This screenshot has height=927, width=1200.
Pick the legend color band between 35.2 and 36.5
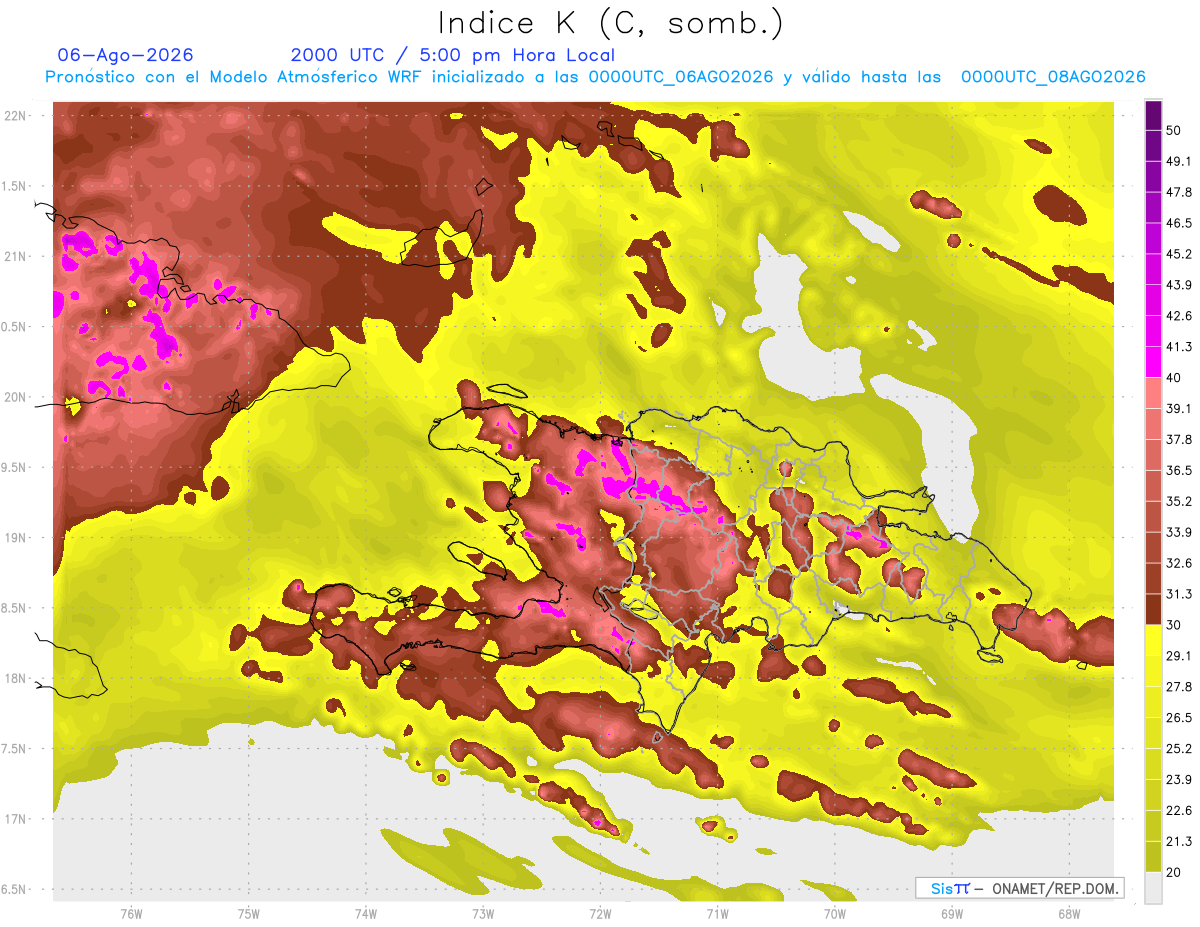(x=1154, y=486)
